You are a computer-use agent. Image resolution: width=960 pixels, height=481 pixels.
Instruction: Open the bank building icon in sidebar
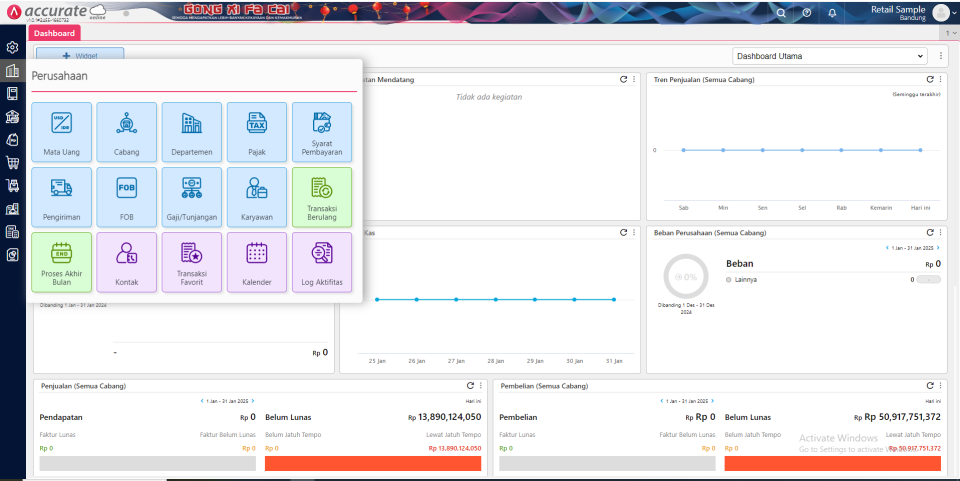[12, 116]
